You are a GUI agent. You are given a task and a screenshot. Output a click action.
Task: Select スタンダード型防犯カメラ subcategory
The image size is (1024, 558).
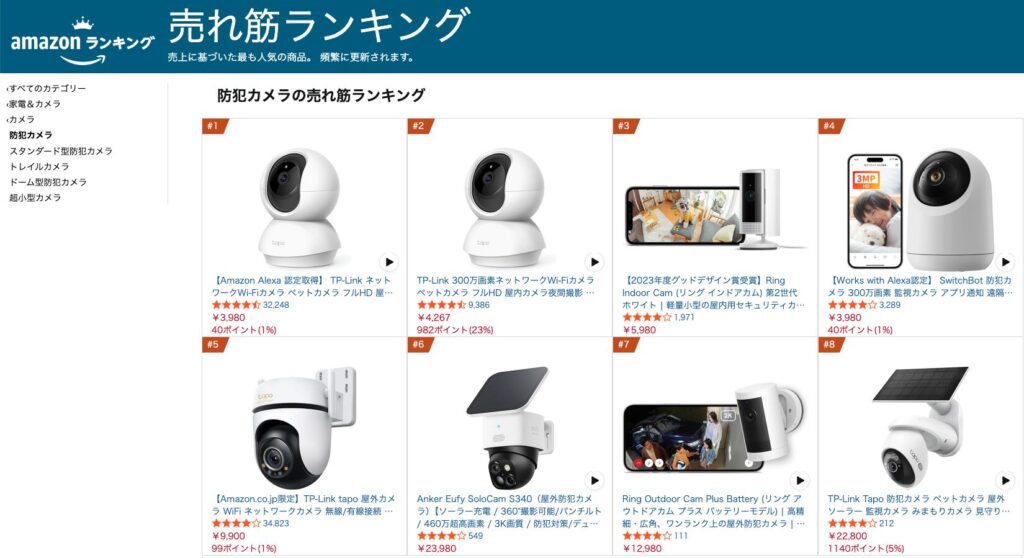coord(61,151)
